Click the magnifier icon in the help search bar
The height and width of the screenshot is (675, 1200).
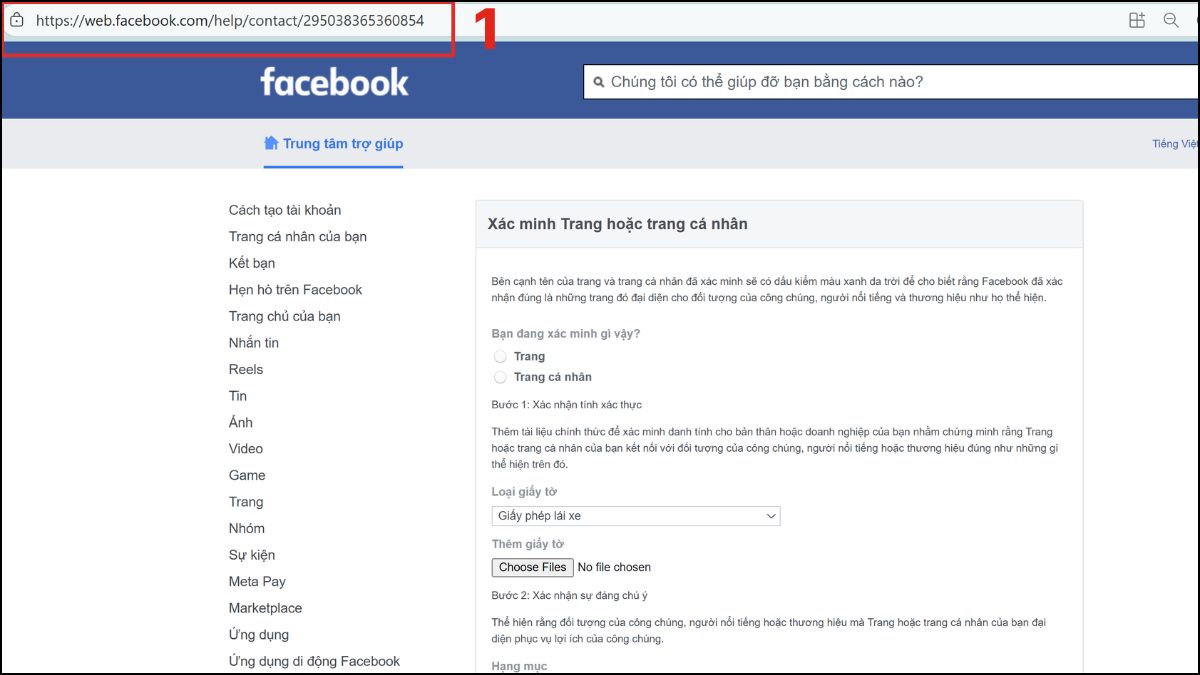click(598, 81)
